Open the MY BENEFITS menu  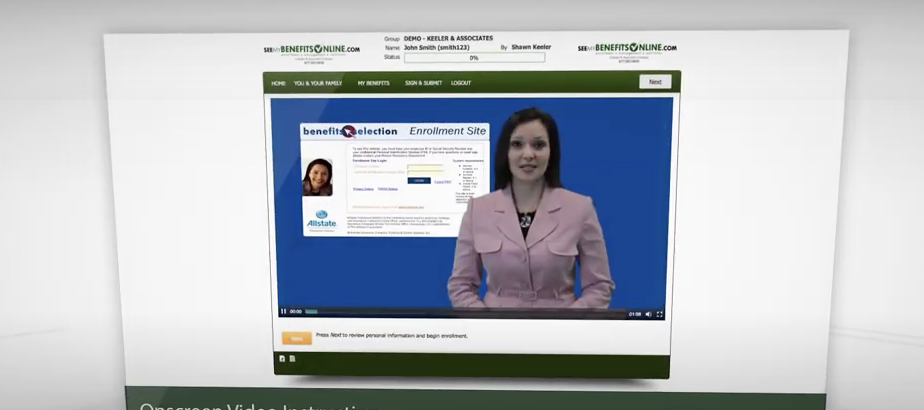point(373,83)
